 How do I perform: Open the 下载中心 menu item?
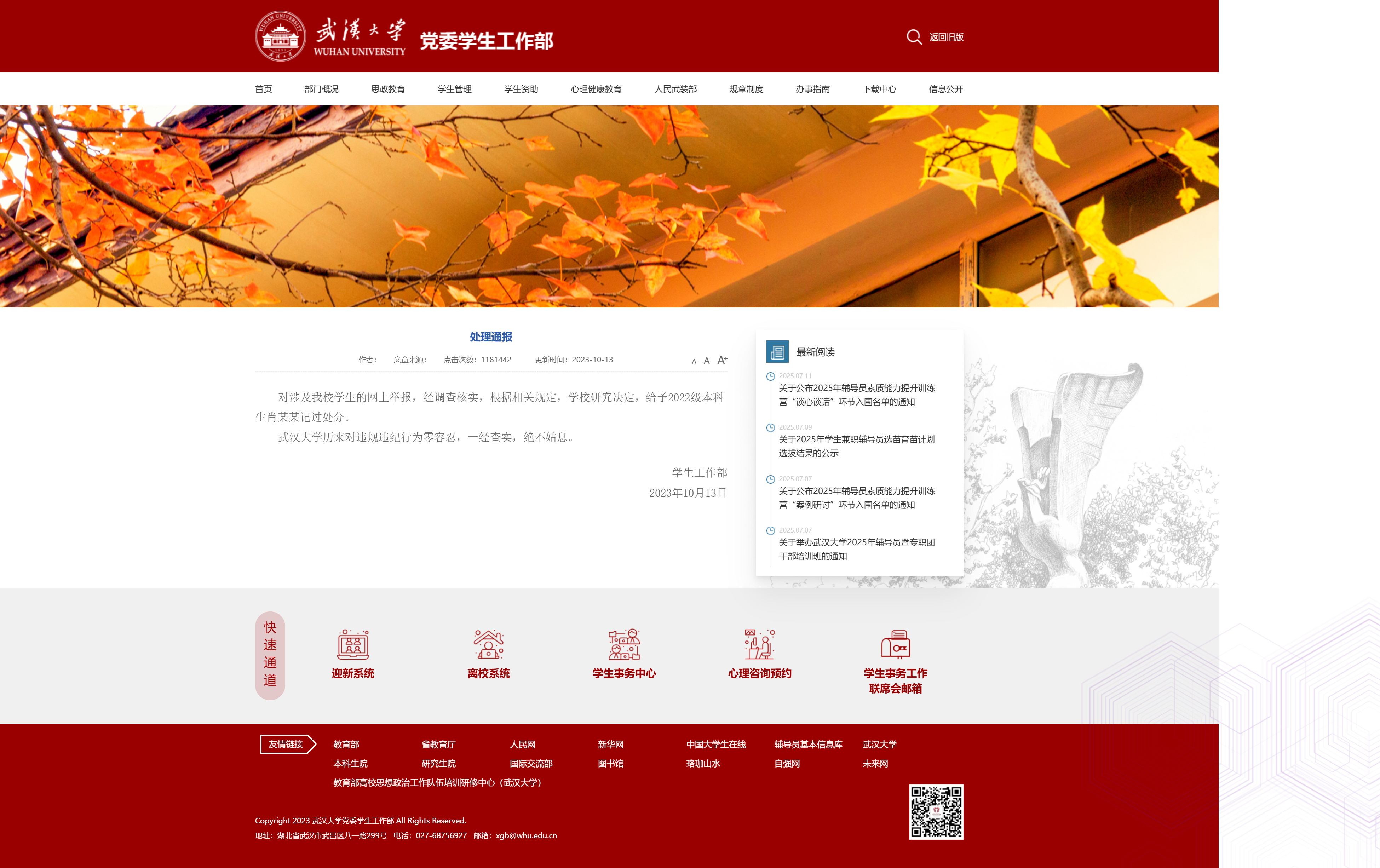tap(879, 89)
